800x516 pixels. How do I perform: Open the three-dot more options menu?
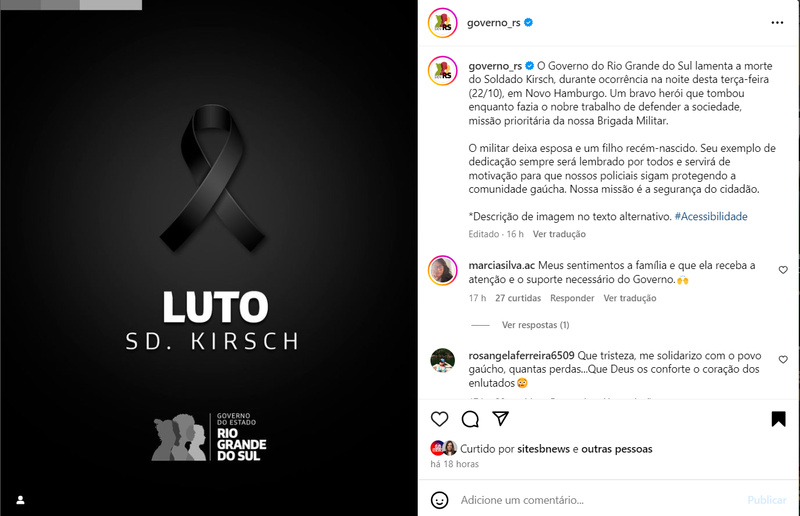tap(777, 22)
